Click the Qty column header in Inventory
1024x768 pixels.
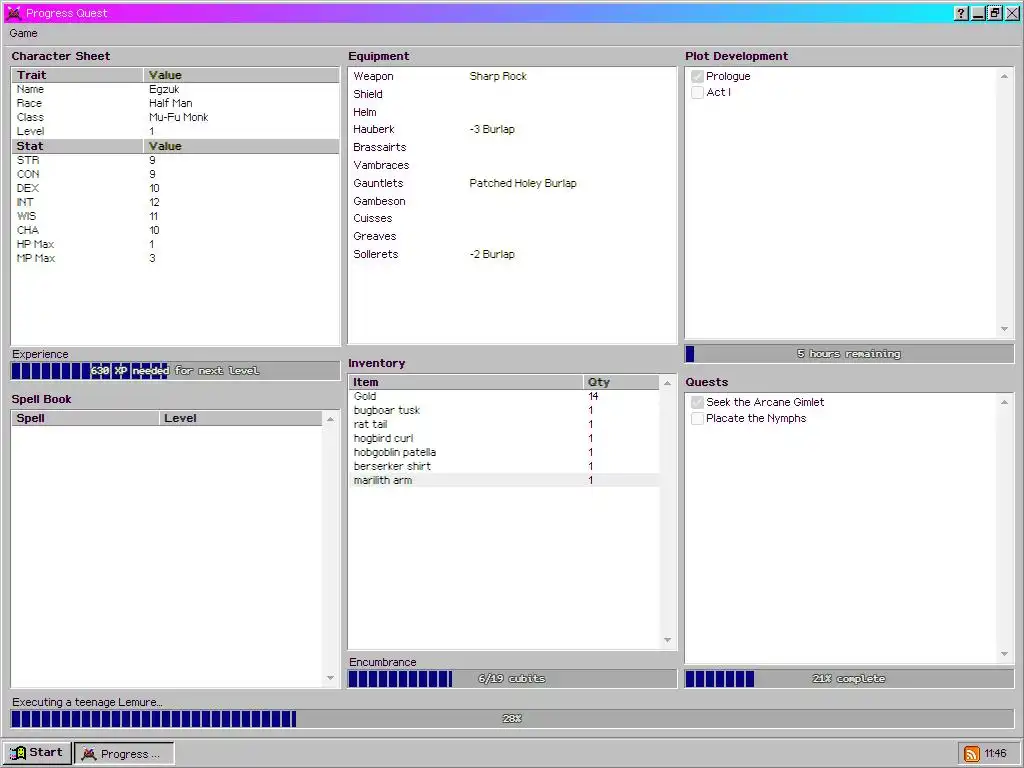(x=621, y=382)
